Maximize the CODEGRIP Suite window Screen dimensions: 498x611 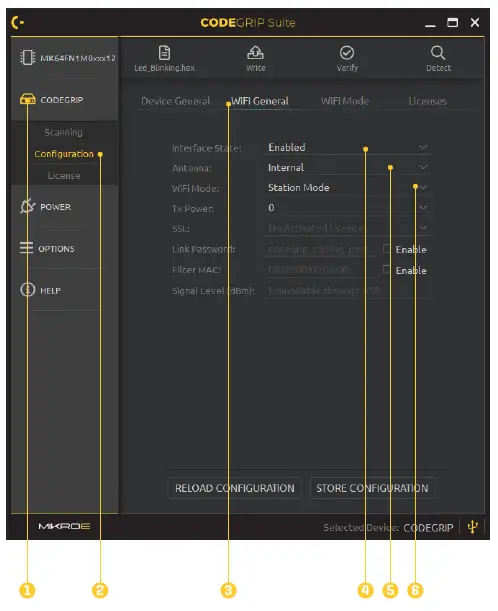[x=452, y=23]
